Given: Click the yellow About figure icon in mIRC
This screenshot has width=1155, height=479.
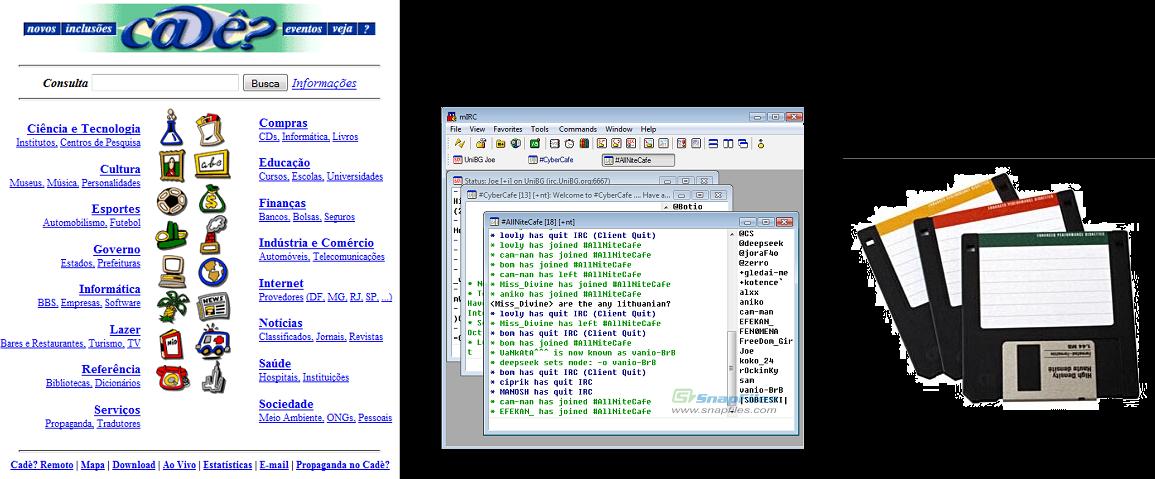Looking at the screenshot, I should point(761,143).
